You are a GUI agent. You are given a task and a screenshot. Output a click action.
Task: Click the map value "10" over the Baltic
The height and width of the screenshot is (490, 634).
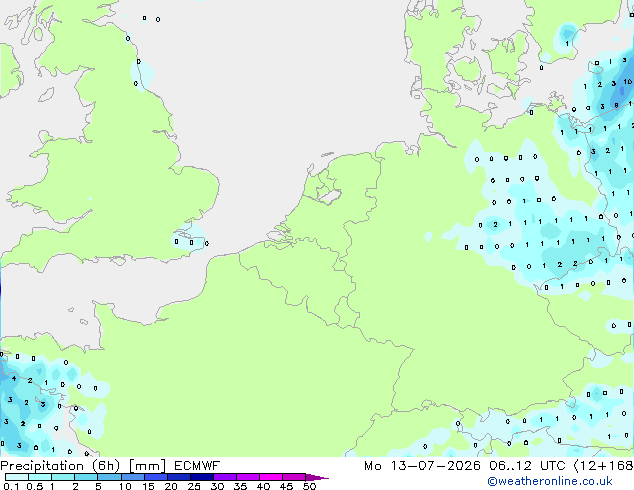click(x=628, y=82)
